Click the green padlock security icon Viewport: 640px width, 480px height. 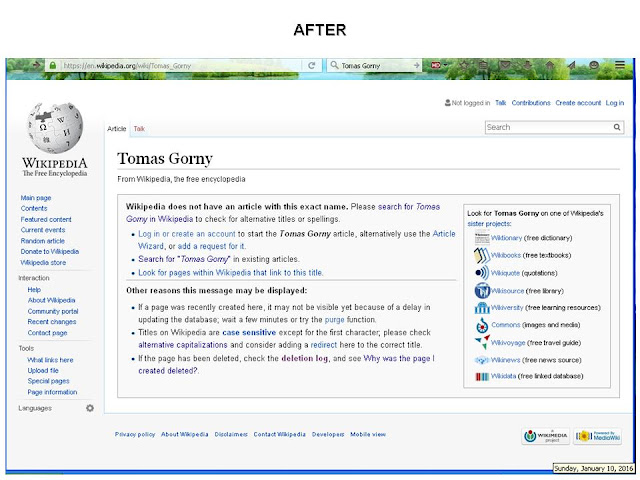(x=53, y=65)
